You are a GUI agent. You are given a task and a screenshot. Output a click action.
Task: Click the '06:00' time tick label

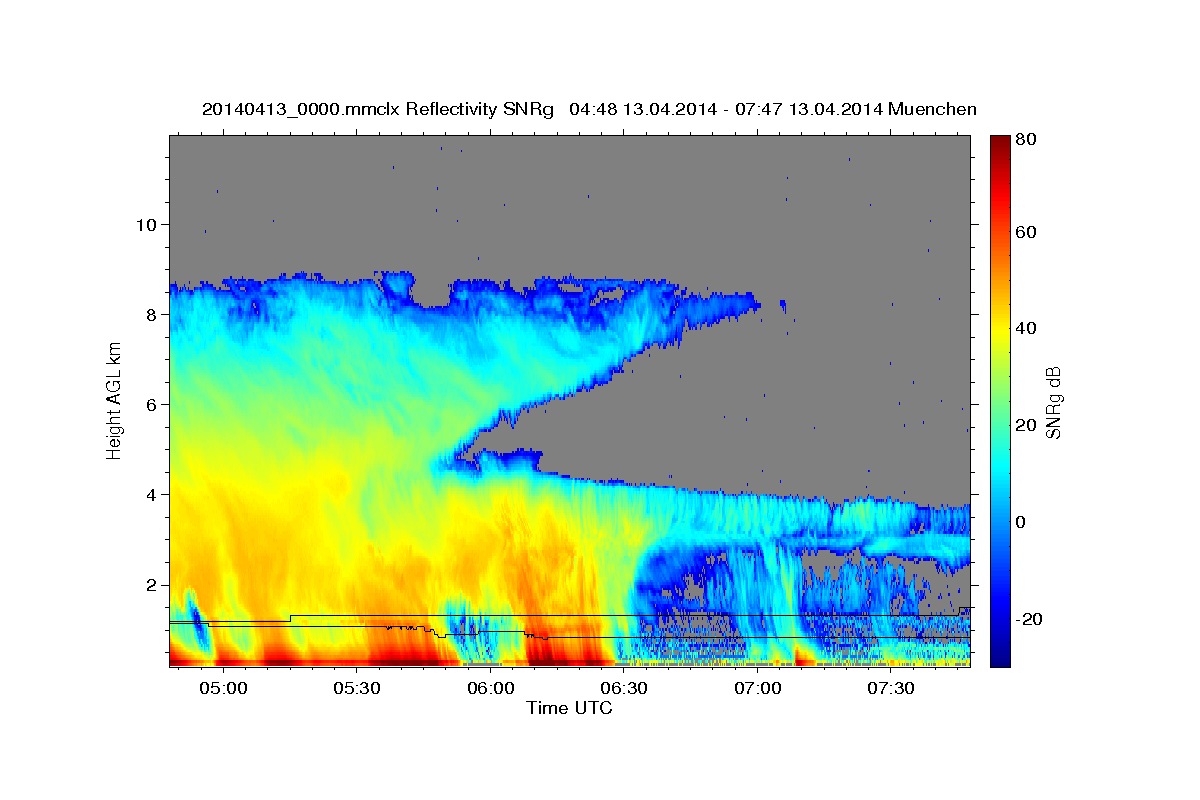point(491,689)
